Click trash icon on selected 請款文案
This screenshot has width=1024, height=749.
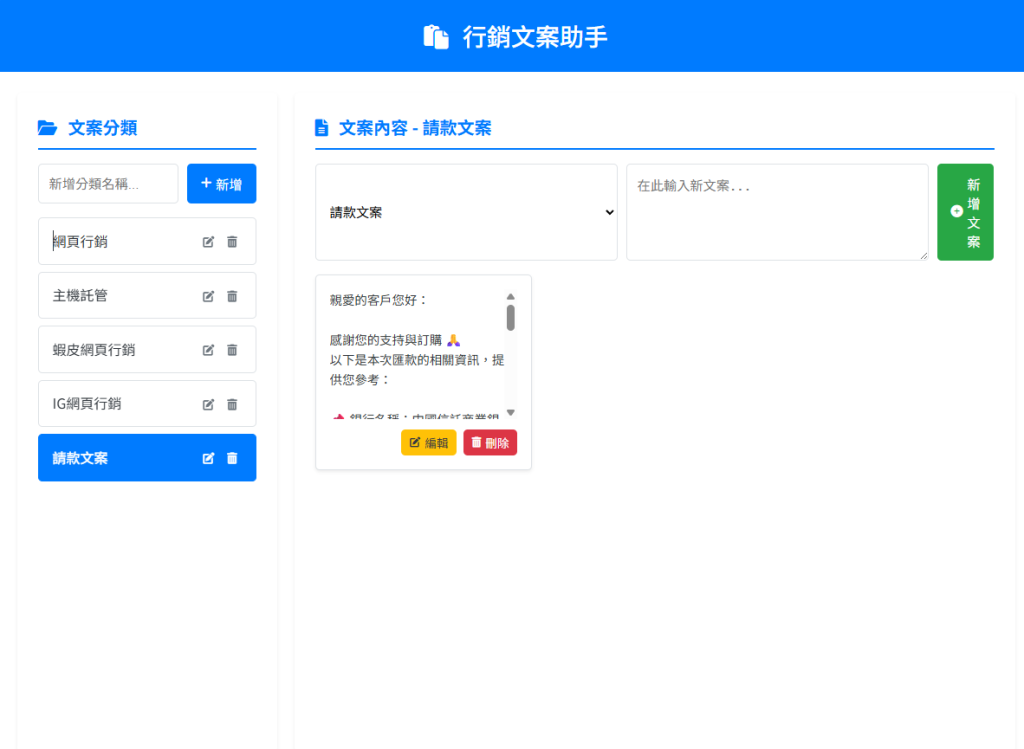pos(232,458)
